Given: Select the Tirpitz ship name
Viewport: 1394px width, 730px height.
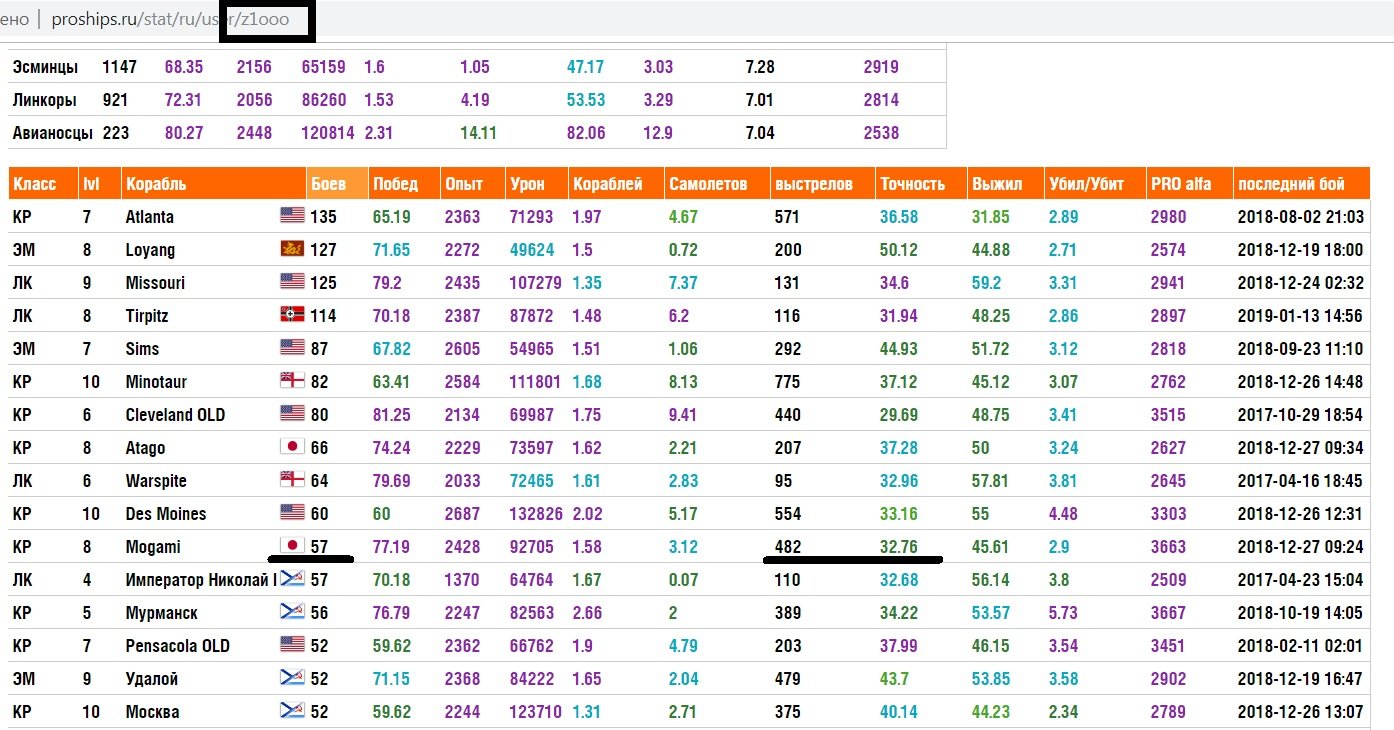Looking at the screenshot, I should (147, 316).
